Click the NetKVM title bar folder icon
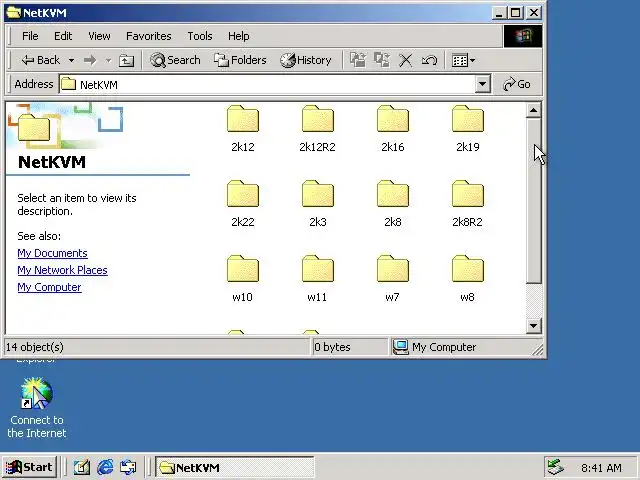The image size is (640, 480). [13, 13]
